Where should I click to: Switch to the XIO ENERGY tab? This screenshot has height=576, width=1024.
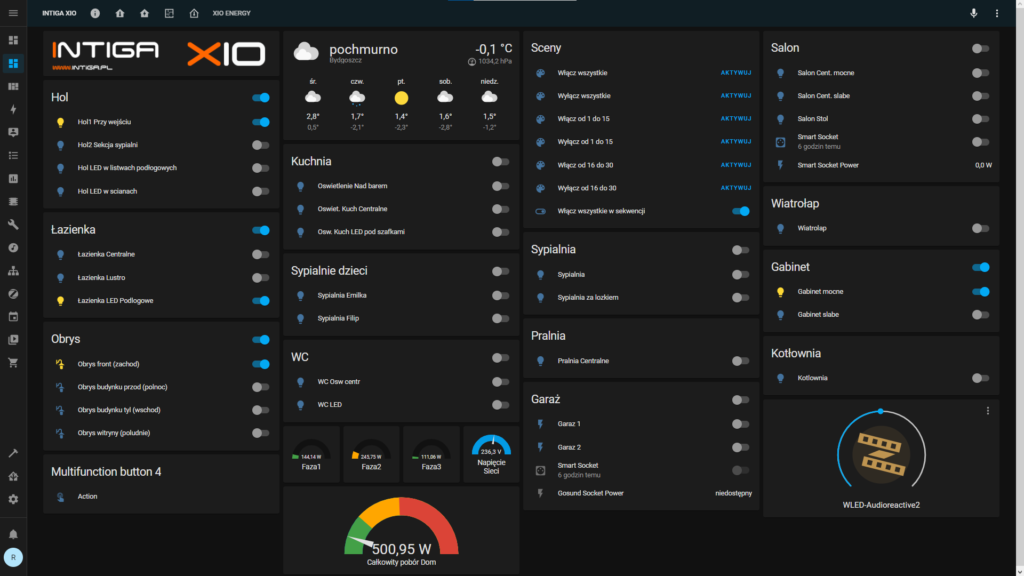(231, 13)
